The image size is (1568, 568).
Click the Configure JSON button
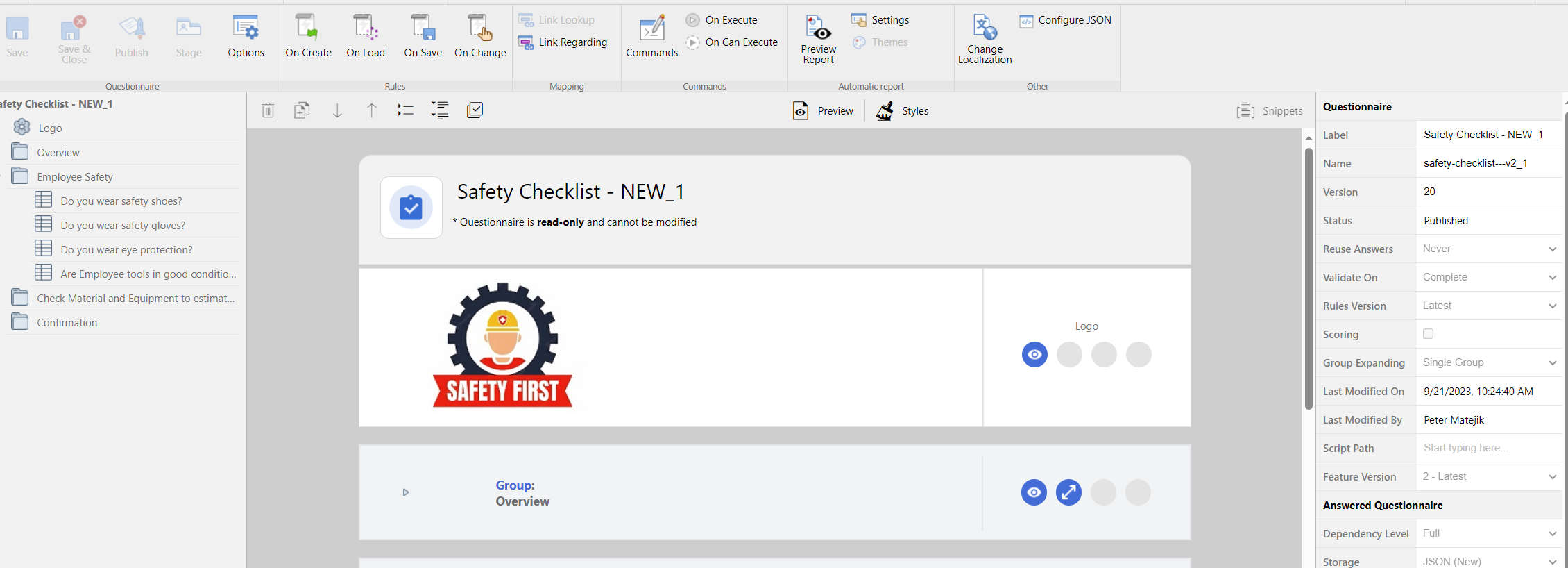tap(1066, 21)
